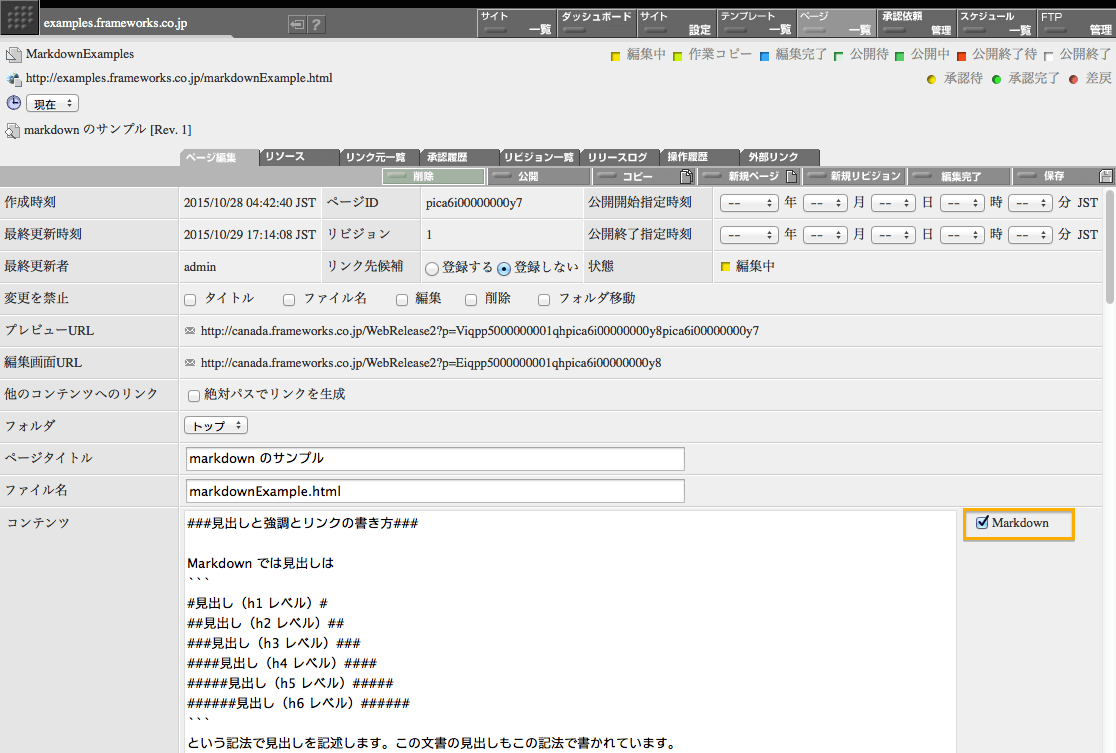Switch to the 外部リンク tab

[x=781, y=157]
